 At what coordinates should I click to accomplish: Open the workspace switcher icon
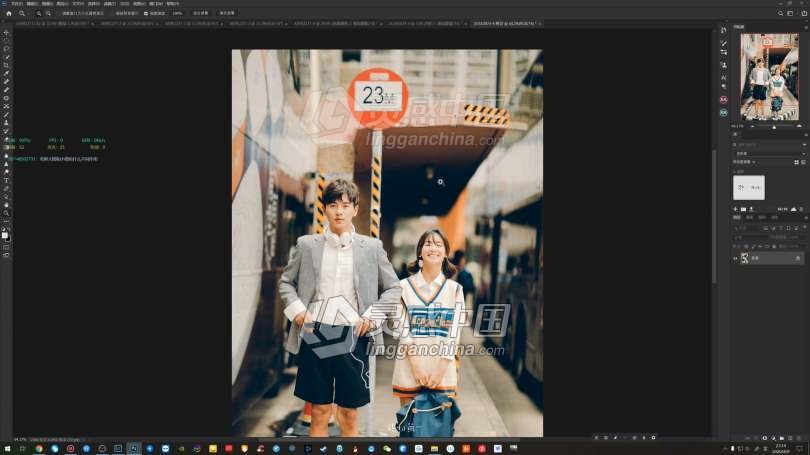790,13
